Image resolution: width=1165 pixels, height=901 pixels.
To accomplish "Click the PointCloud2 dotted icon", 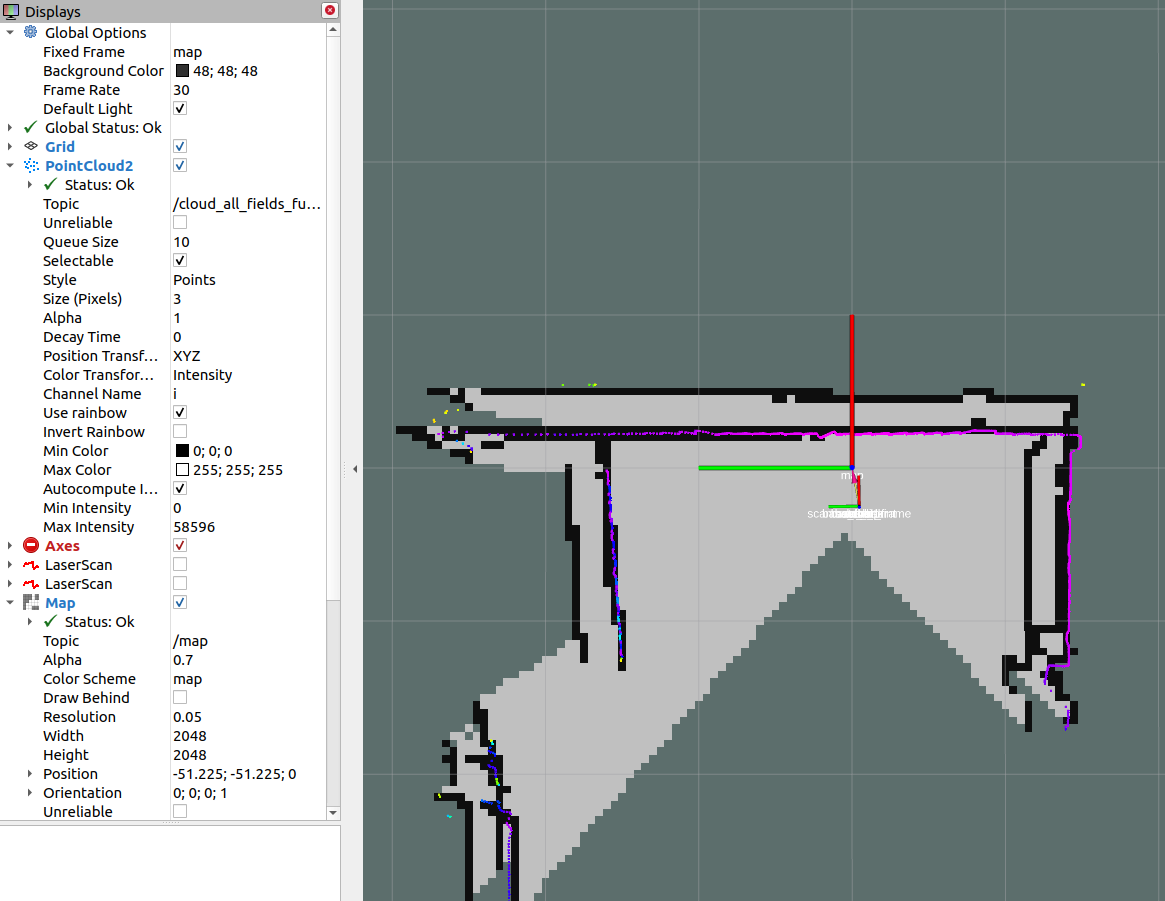I will point(30,166).
